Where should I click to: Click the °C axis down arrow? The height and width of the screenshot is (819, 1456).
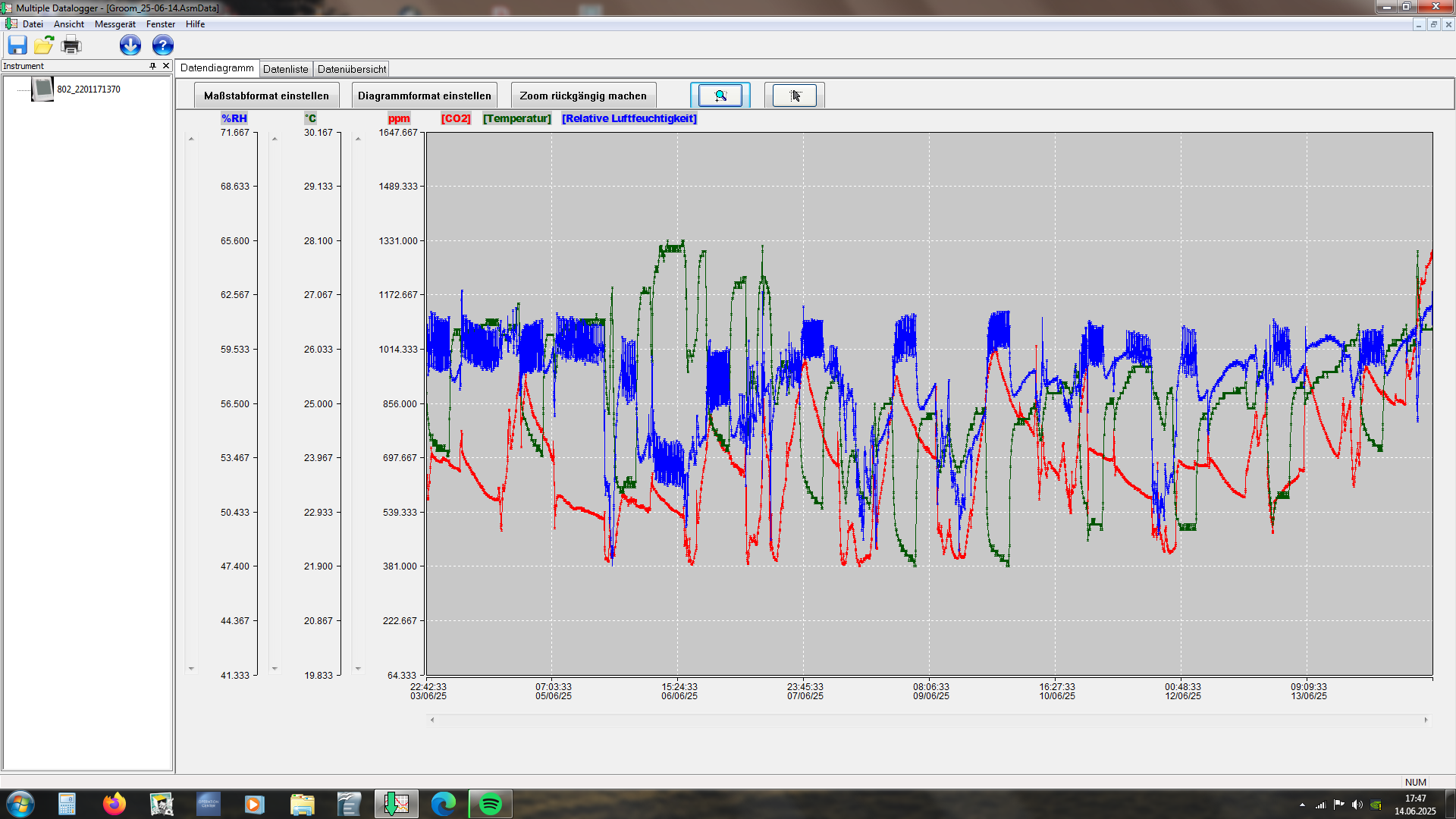pos(275,669)
